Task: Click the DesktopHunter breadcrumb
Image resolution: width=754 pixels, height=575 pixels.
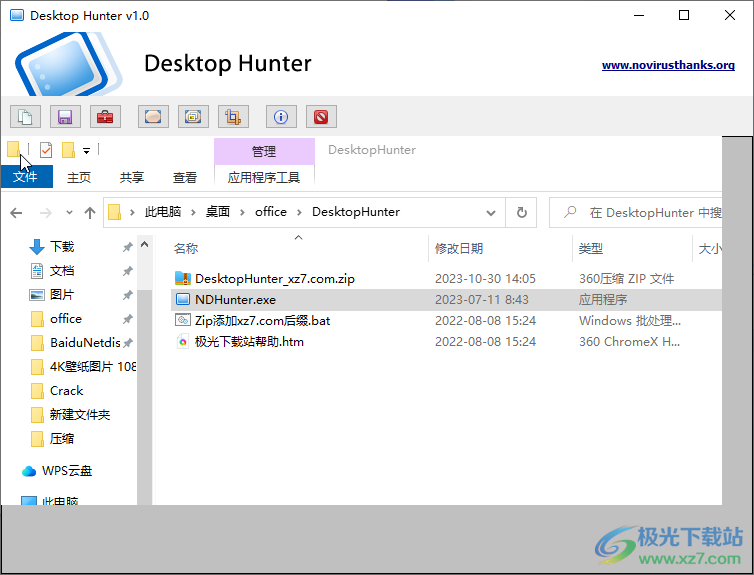Action: [x=356, y=212]
